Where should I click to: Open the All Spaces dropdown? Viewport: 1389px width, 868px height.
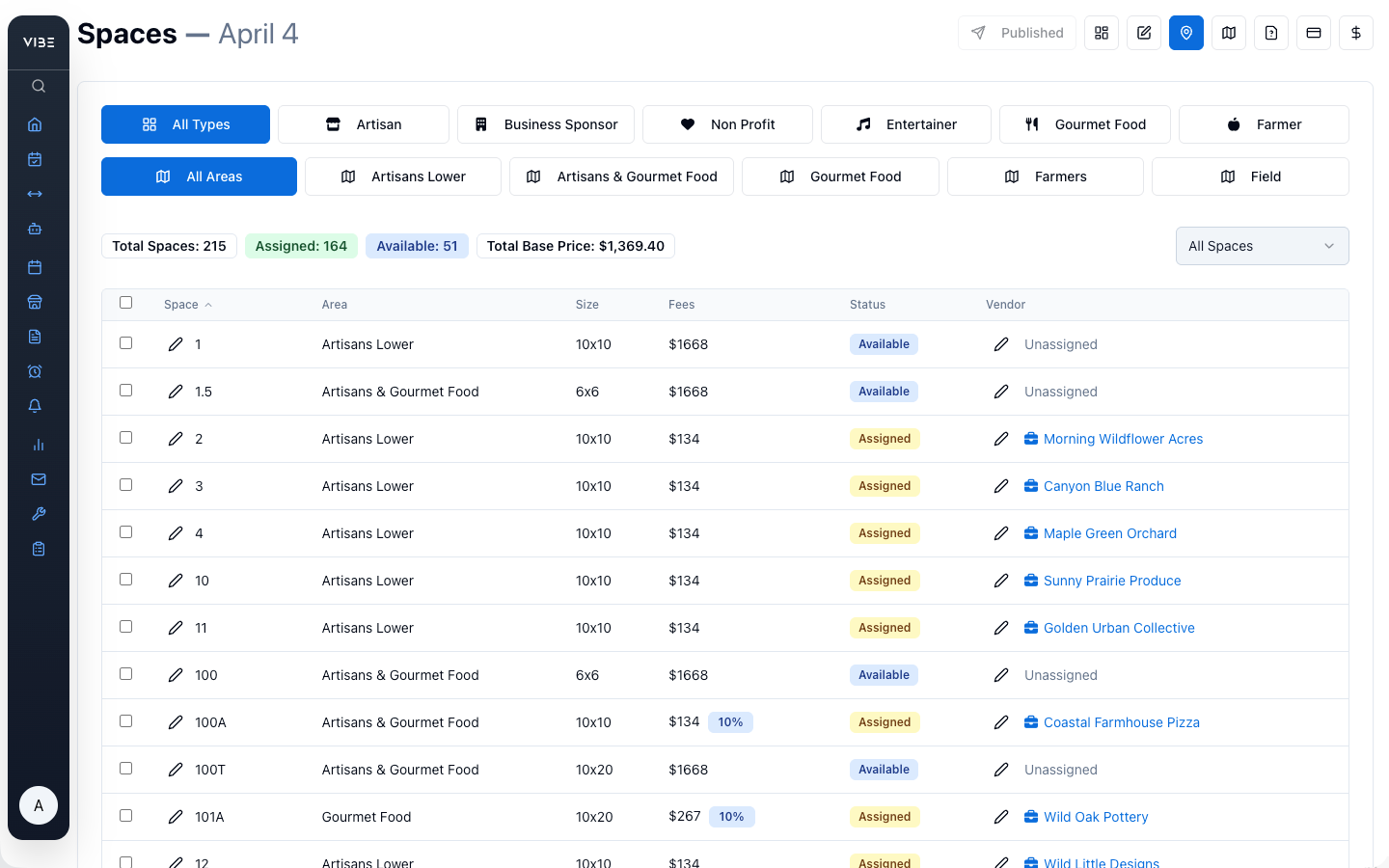pos(1262,246)
